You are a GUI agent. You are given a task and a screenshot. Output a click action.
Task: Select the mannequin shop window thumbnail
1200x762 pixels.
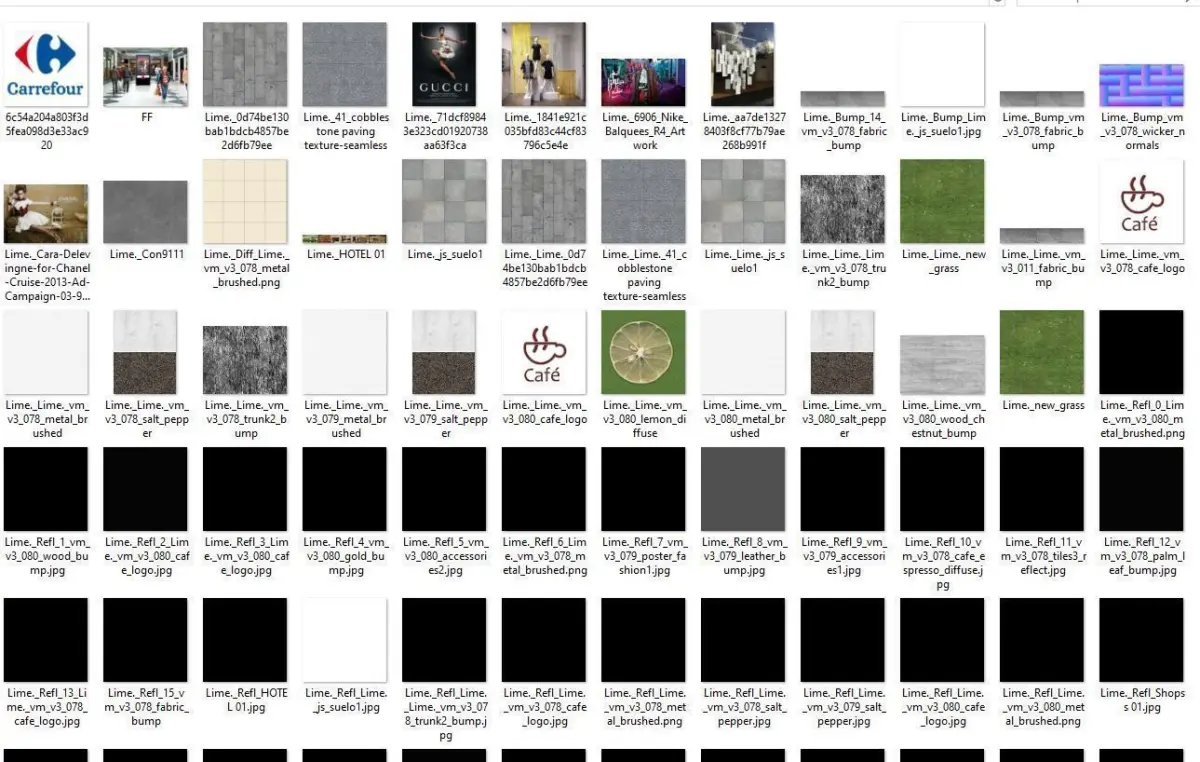pyautogui.click(x=544, y=65)
